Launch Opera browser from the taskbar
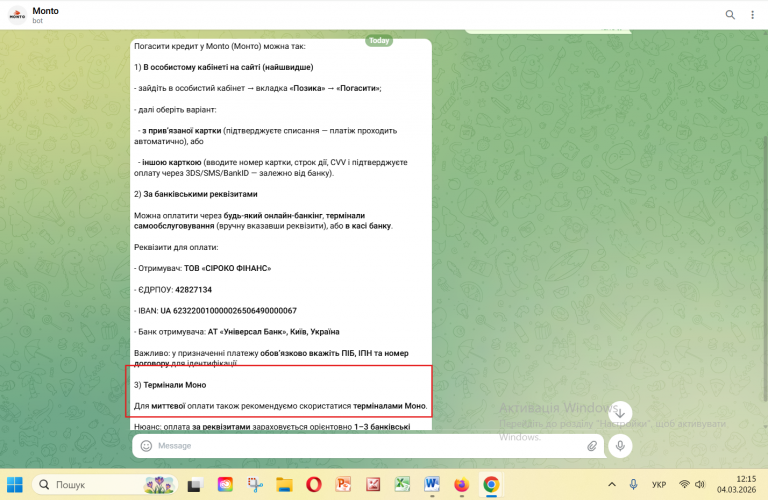This screenshot has height=500, width=768. pyautogui.click(x=314, y=485)
